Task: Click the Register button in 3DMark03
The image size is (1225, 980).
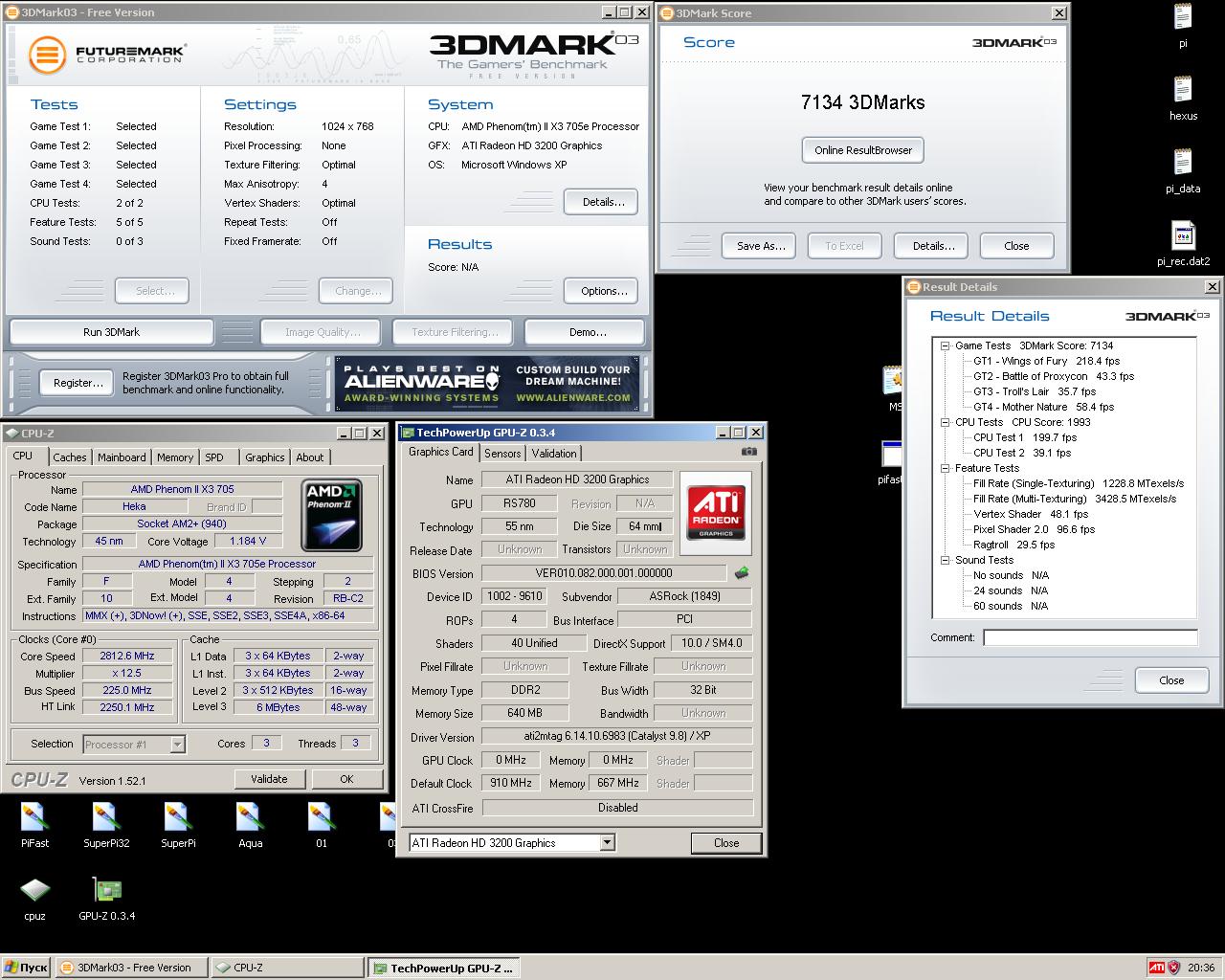Action: point(78,383)
